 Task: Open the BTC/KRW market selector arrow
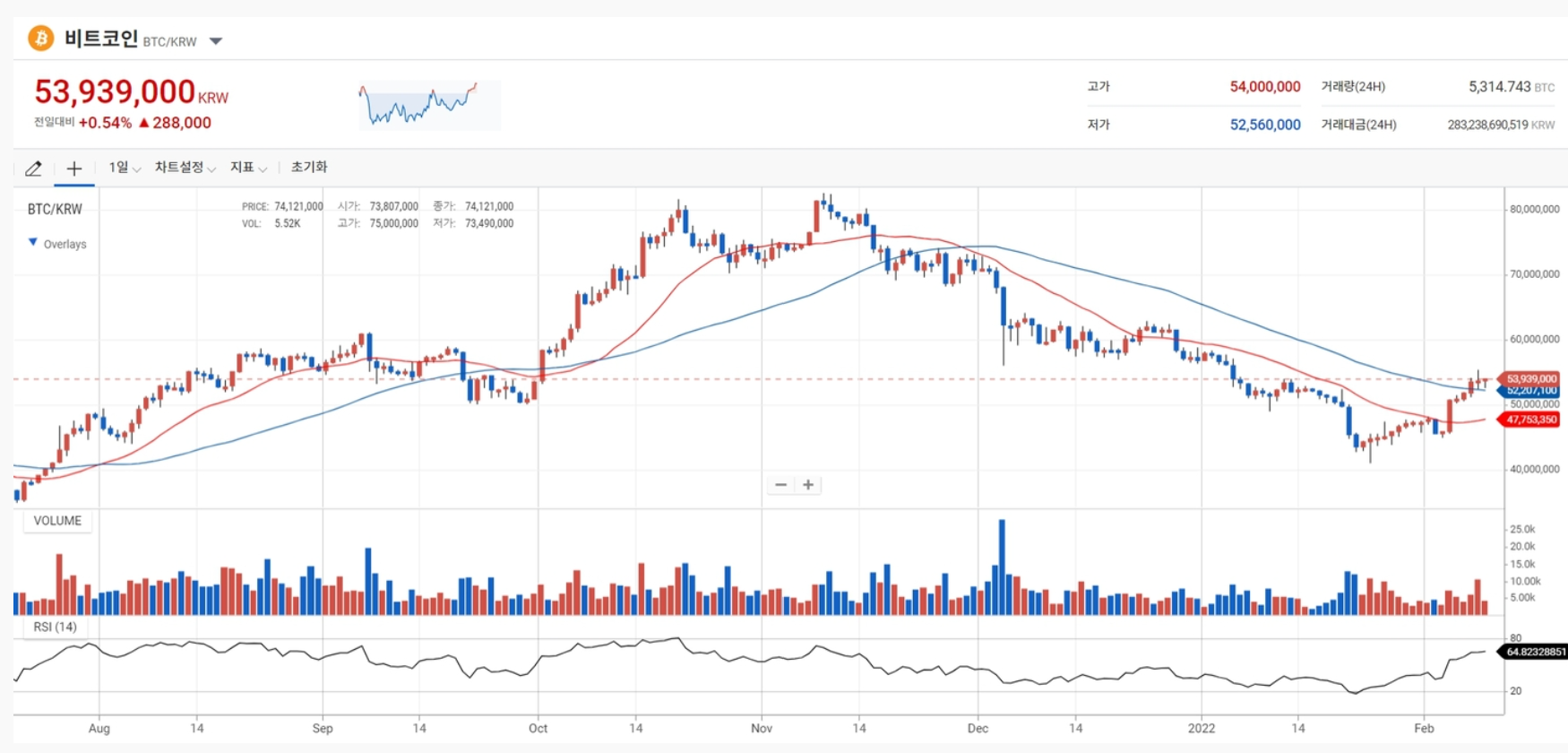(x=216, y=41)
